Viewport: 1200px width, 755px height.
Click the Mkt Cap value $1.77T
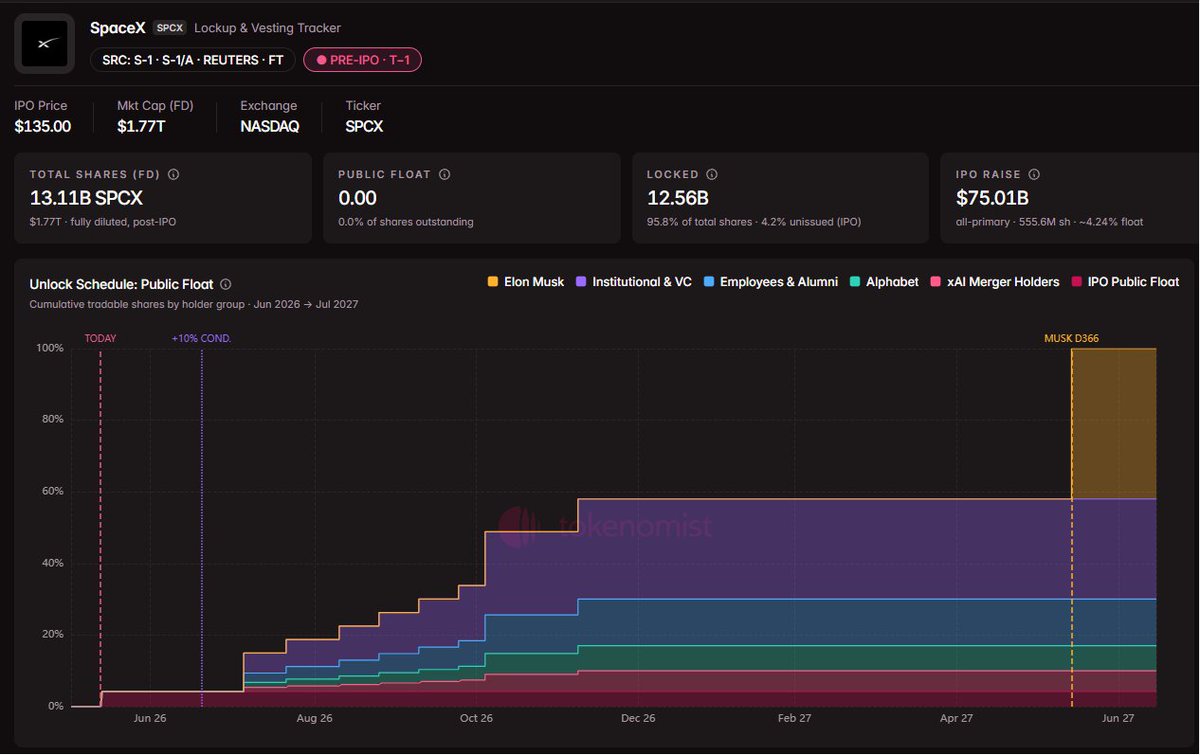141,126
